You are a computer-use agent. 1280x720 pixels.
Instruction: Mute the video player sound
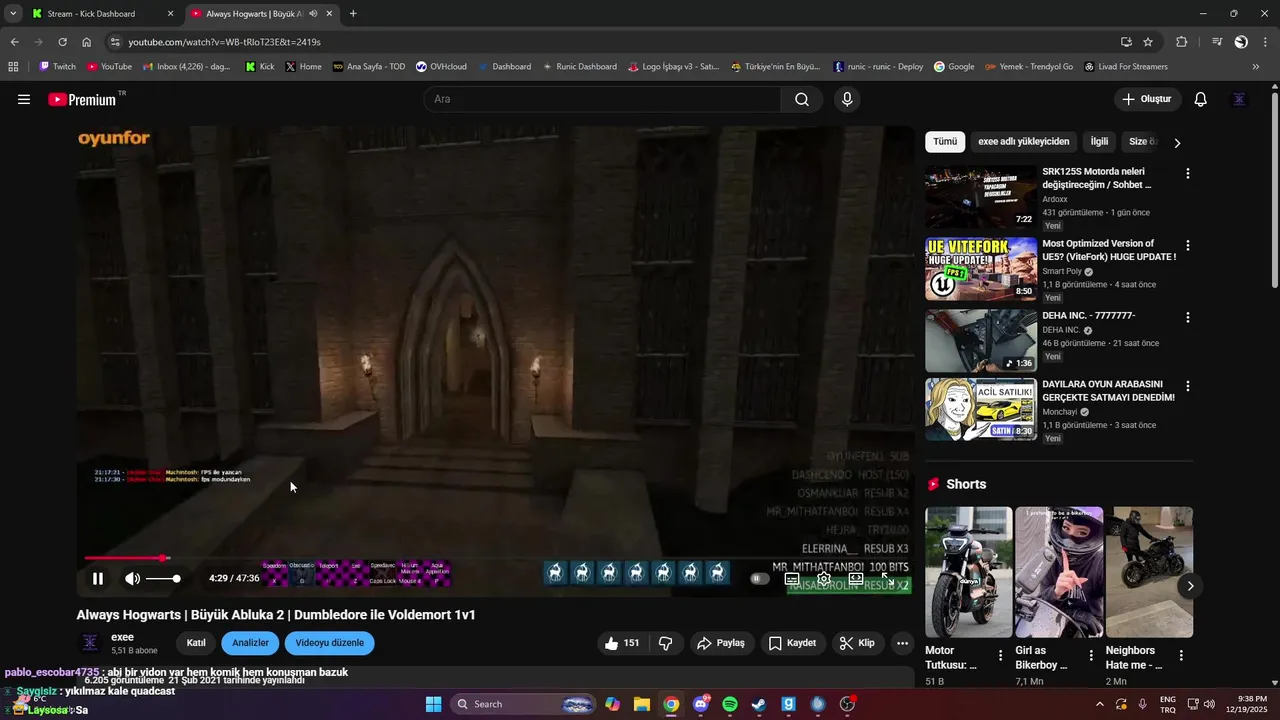coord(132,578)
